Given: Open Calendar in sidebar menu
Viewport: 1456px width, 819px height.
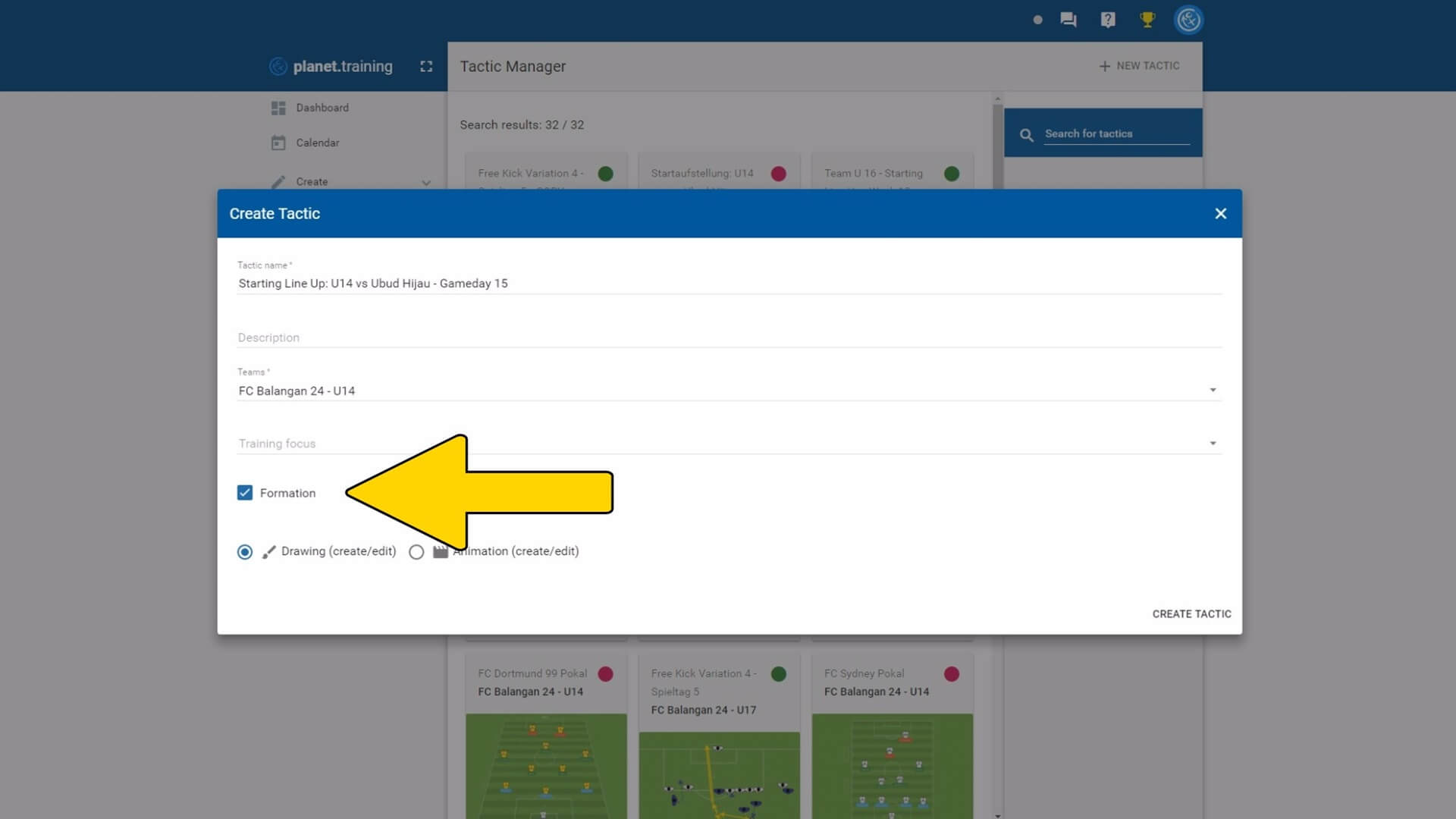Looking at the screenshot, I should click(318, 143).
